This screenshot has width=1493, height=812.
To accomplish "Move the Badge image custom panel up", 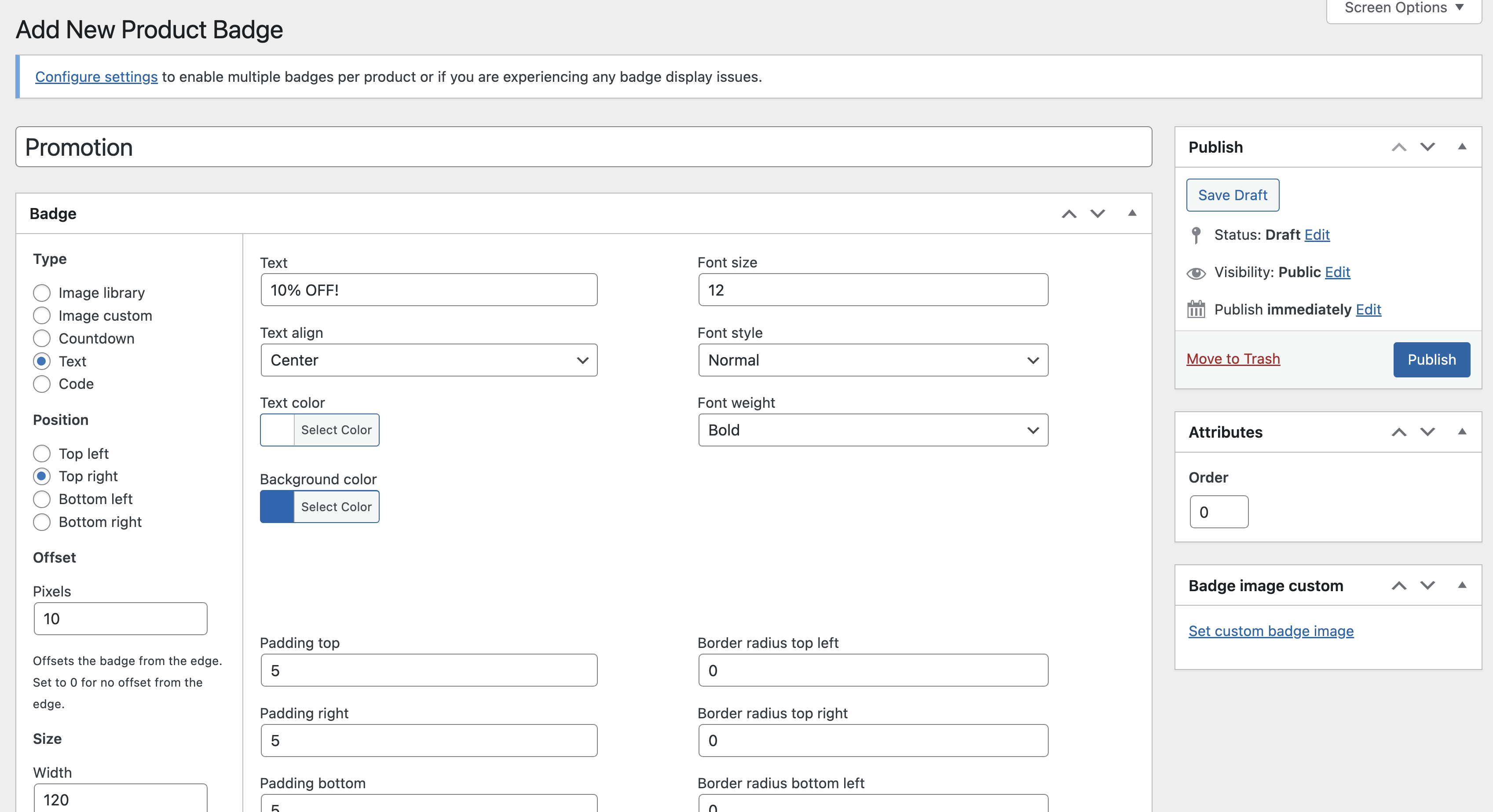I will pyautogui.click(x=1399, y=585).
